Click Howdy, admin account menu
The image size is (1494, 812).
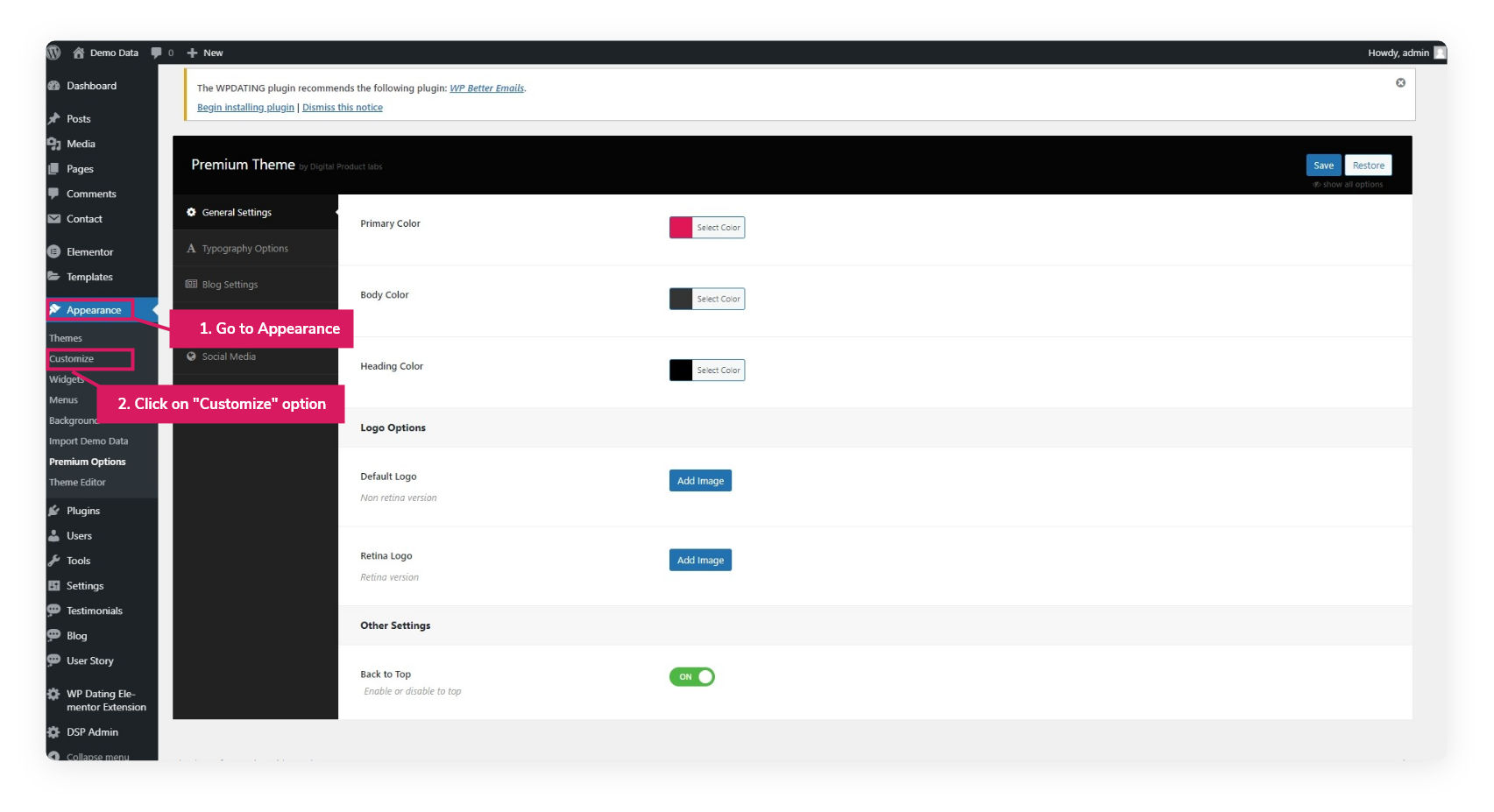click(1406, 53)
